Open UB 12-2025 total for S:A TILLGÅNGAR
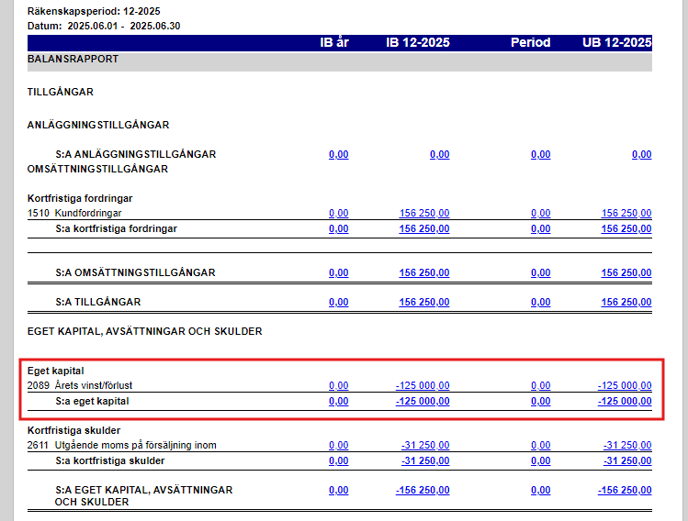688x521 pixels. (626, 302)
